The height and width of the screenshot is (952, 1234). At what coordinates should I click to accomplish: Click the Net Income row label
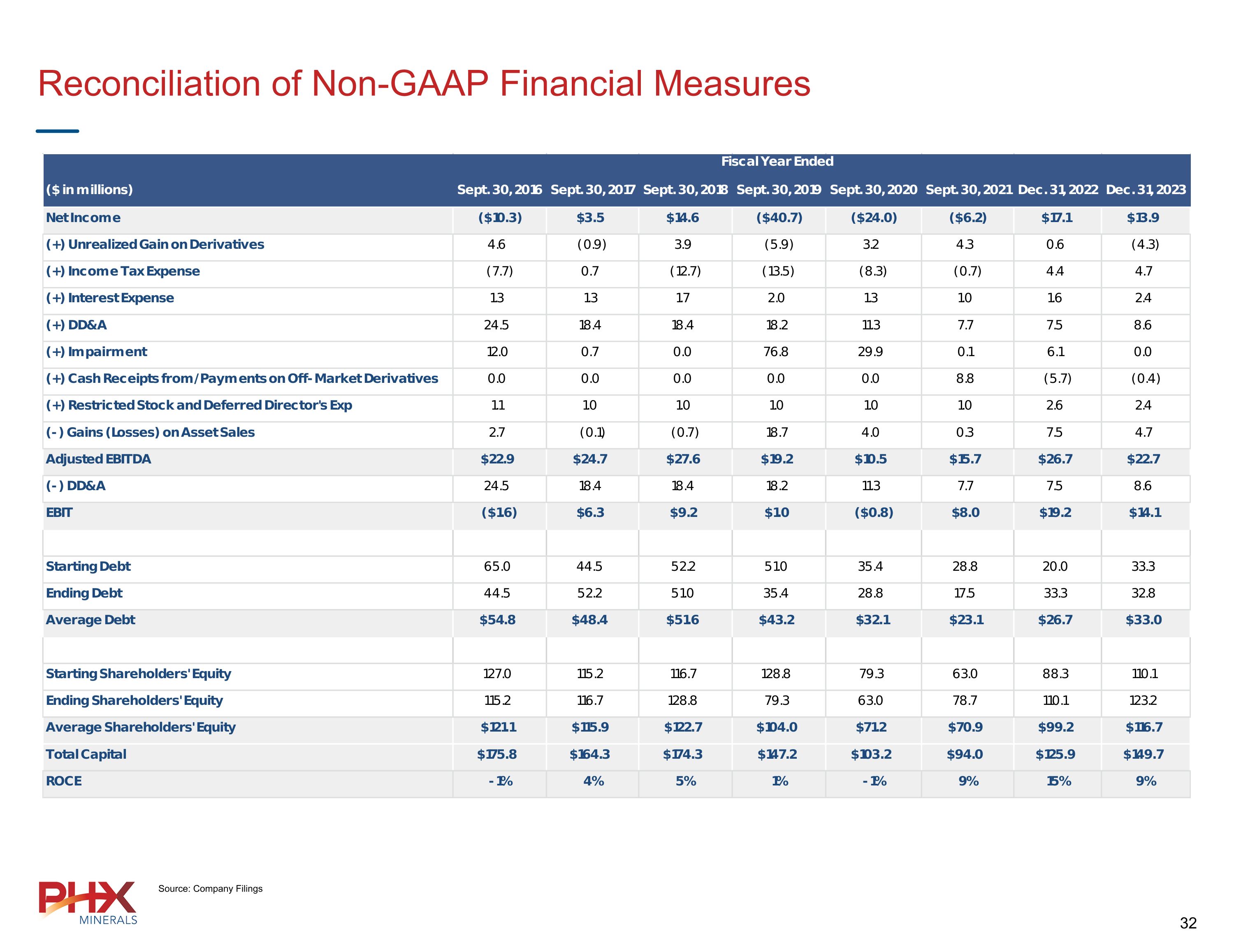(x=83, y=218)
